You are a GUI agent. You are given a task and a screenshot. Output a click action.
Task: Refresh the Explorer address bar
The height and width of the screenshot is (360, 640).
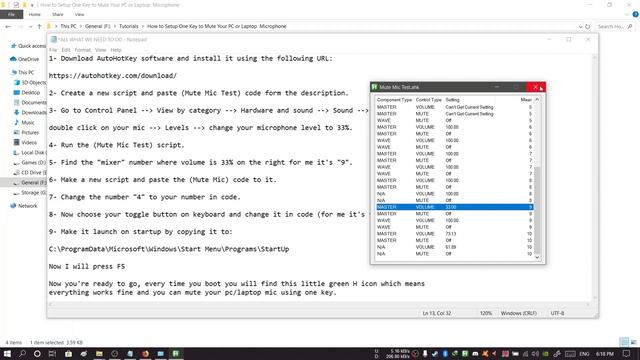pyautogui.click(x=588, y=26)
